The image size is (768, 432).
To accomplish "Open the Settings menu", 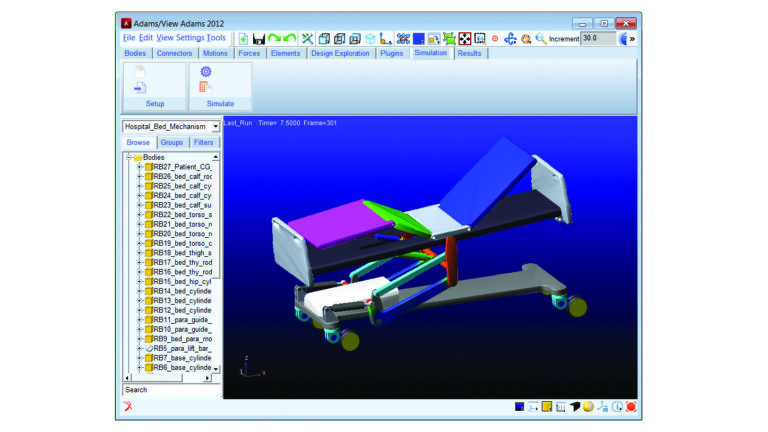I will coord(190,38).
